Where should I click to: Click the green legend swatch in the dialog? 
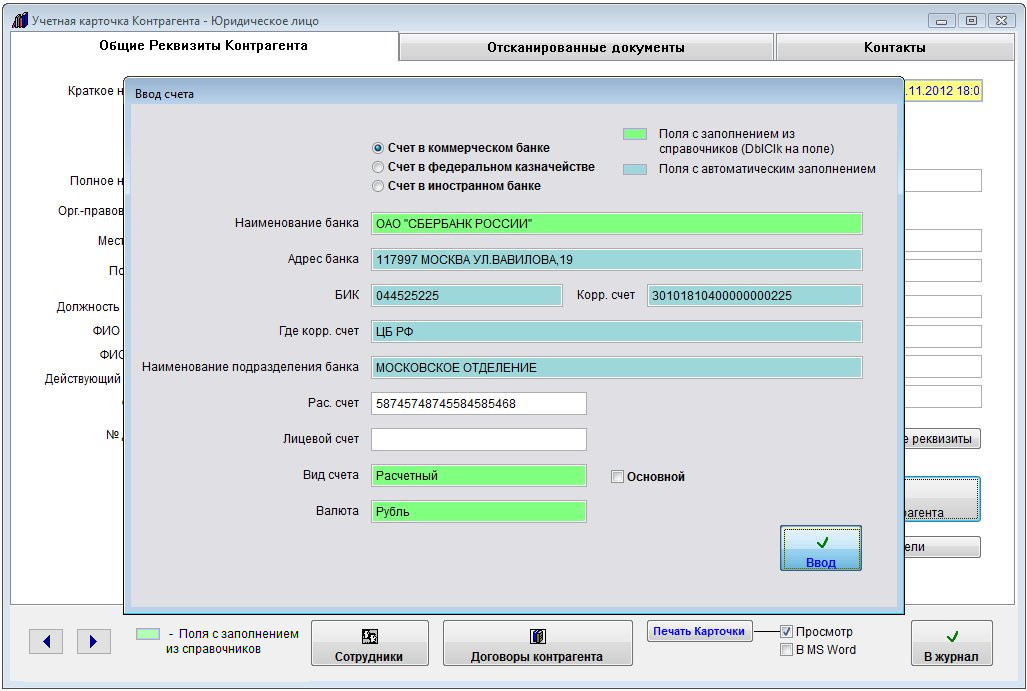click(635, 134)
